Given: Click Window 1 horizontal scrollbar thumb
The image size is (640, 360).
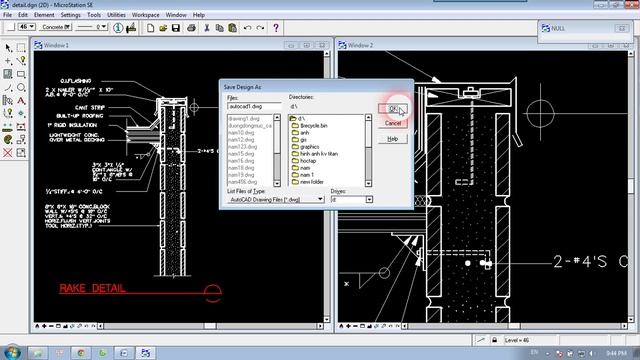Looking at the screenshot, I should [x=210, y=326].
